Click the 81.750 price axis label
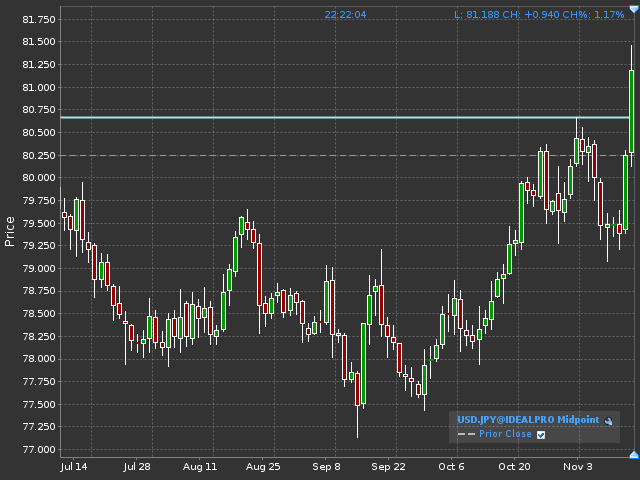This screenshot has width=640, height=480. pyautogui.click(x=39, y=20)
